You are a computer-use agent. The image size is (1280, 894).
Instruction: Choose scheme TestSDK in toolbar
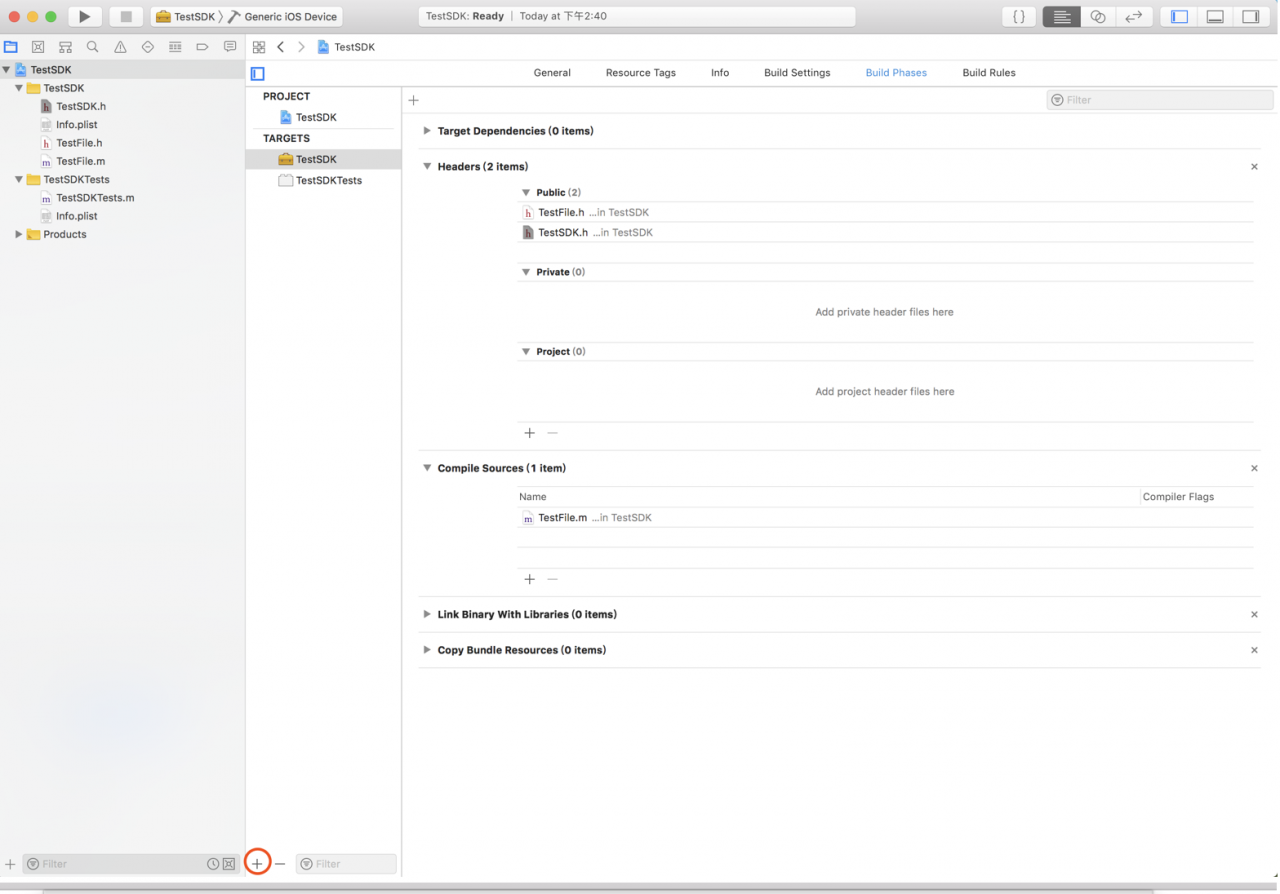click(186, 17)
